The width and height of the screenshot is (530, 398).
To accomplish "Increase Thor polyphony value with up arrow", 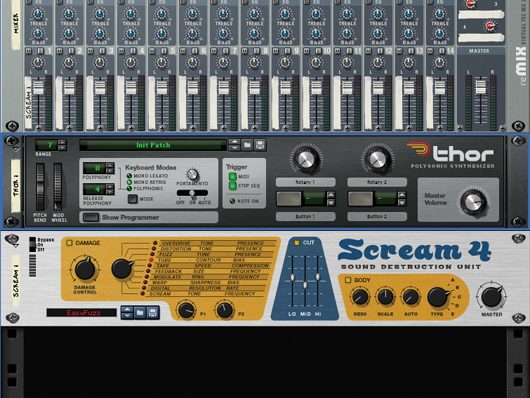I will pos(110,165).
